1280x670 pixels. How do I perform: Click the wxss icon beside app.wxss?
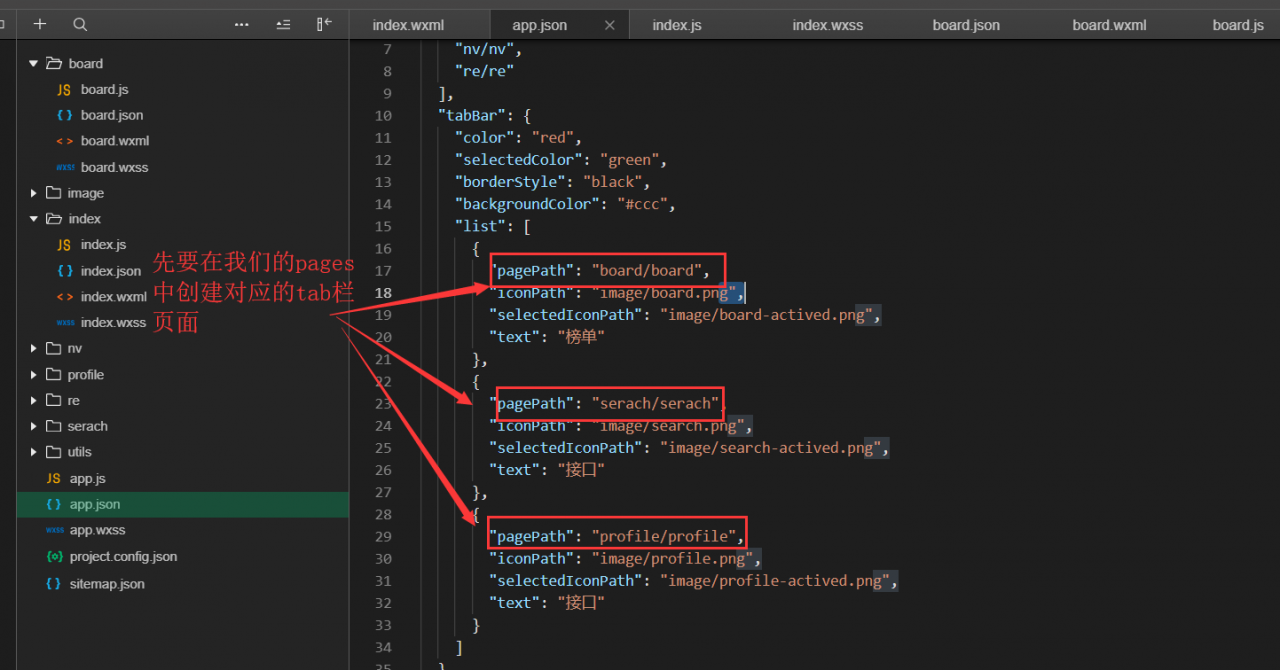54,530
